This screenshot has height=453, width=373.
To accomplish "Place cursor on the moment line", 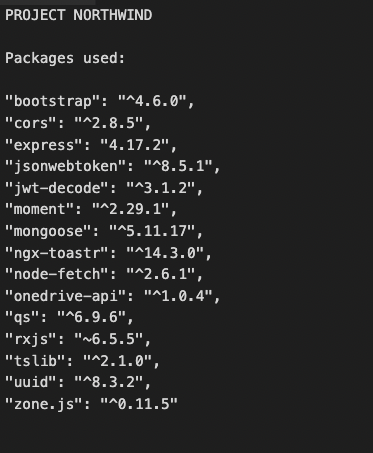I will [91, 209].
